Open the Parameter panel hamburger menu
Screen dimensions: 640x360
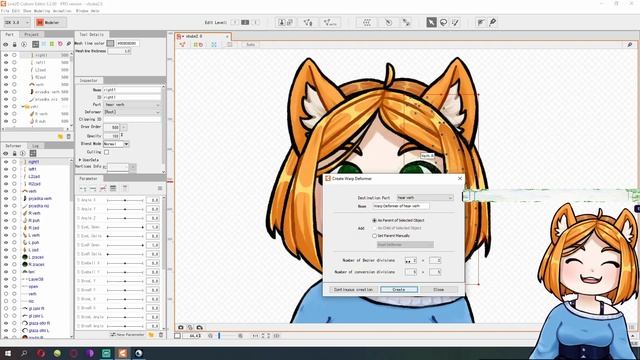[160, 188]
